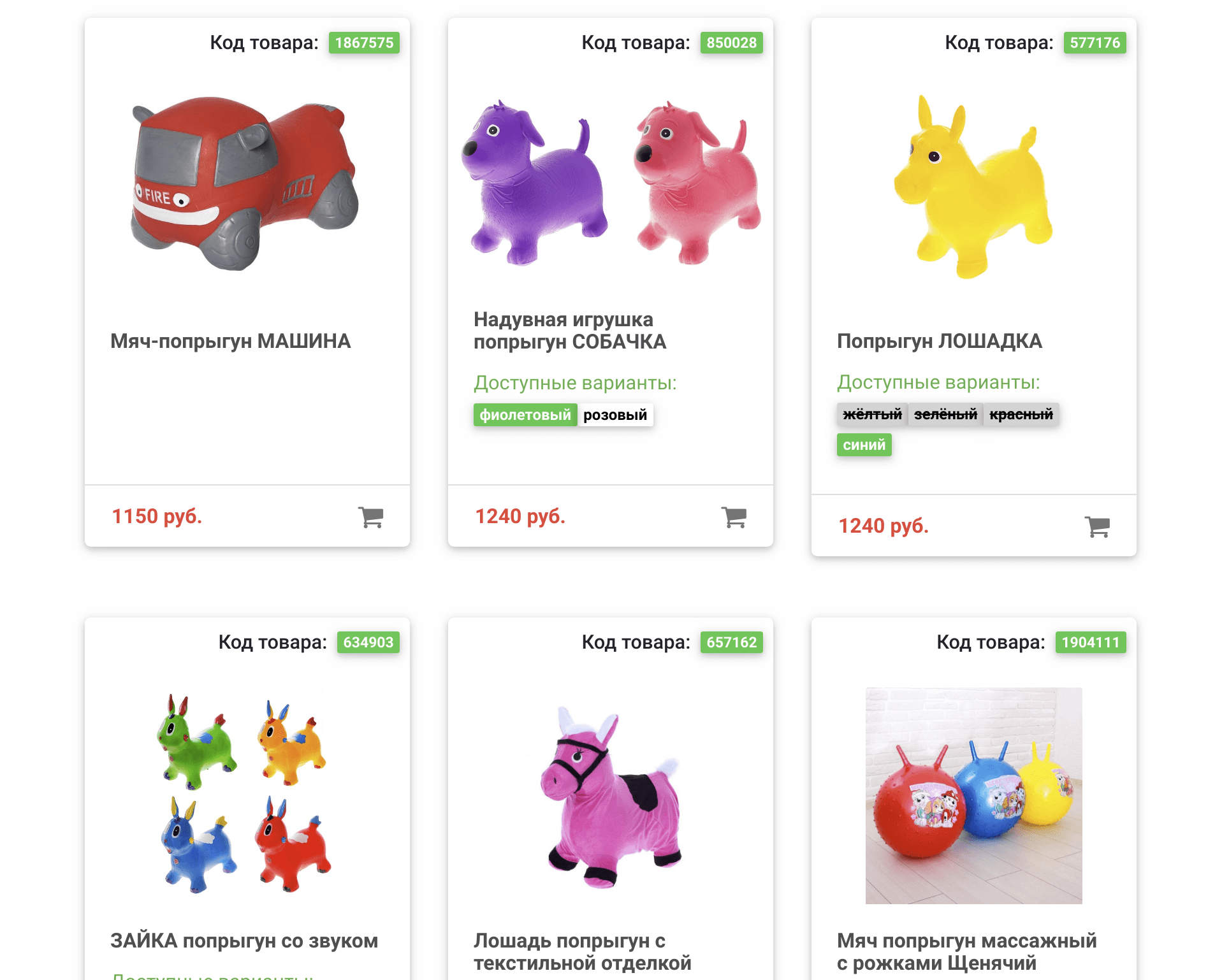The image size is (1215, 980).
Task: Choose the розовый color variant
Action: coord(615,415)
